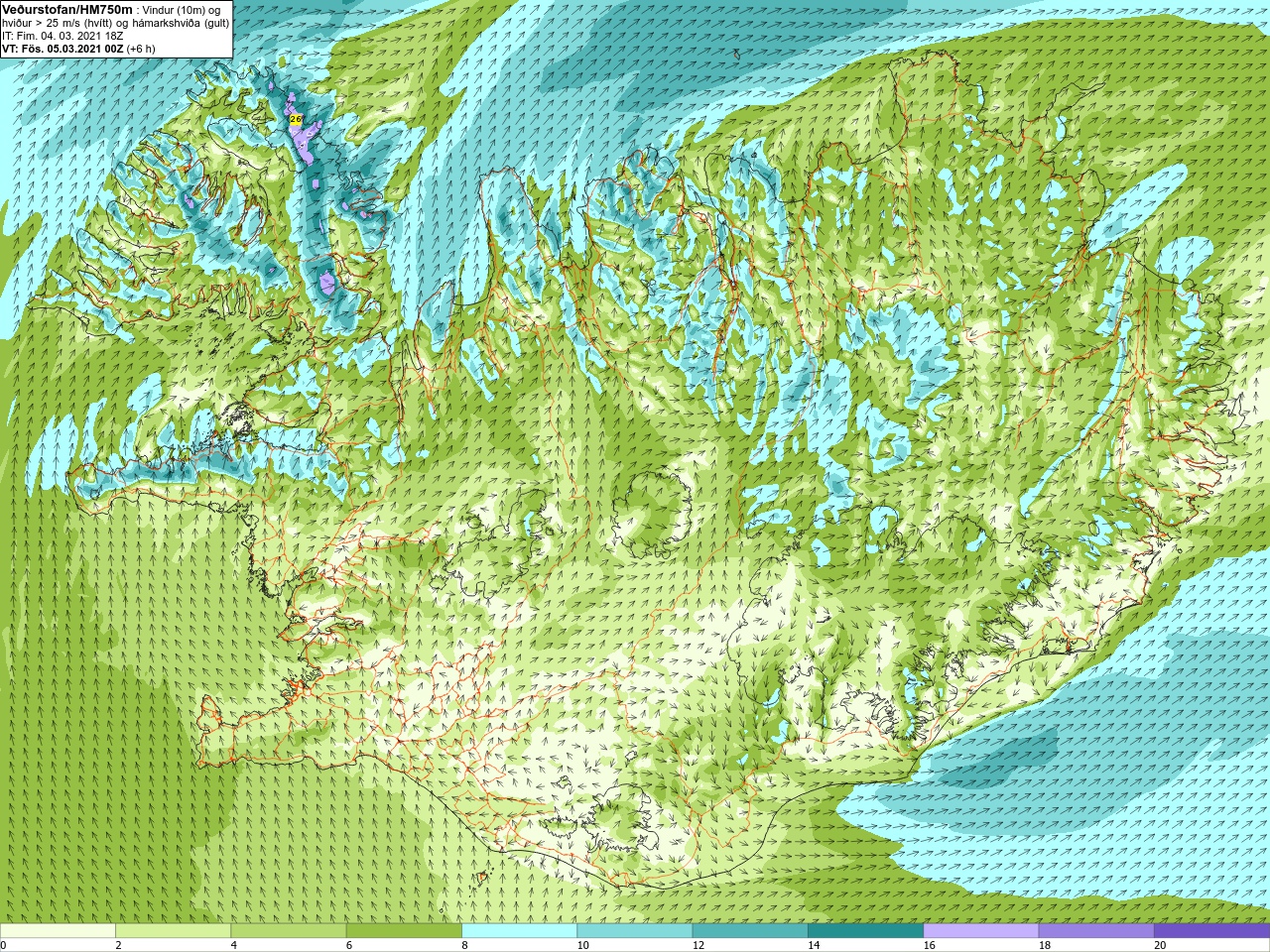
Task: Click the 'hviður > 25 m/s (hvítt)' description line
Action: tap(60, 23)
